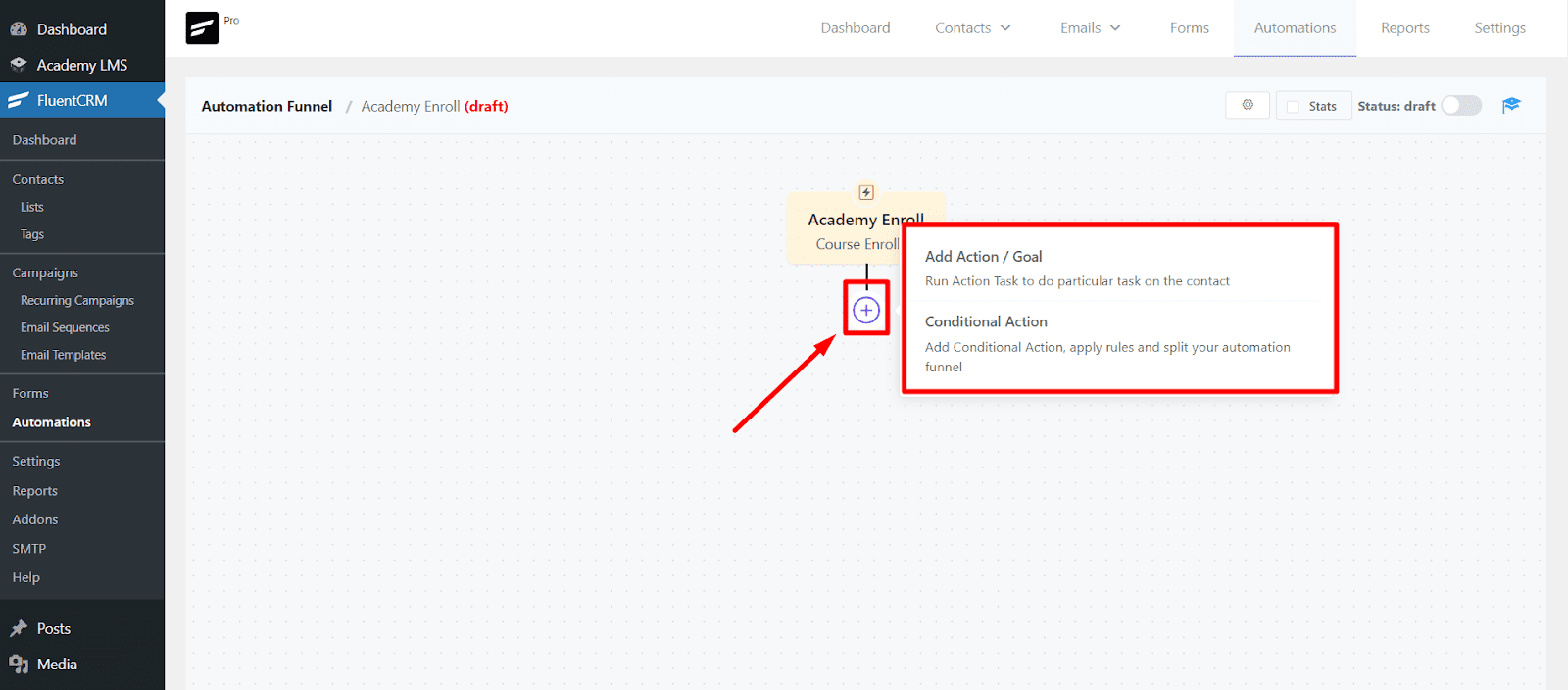Screen dimensions: 1568x690
Task: Open the Media sidebar item
Action: [x=57, y=664]
